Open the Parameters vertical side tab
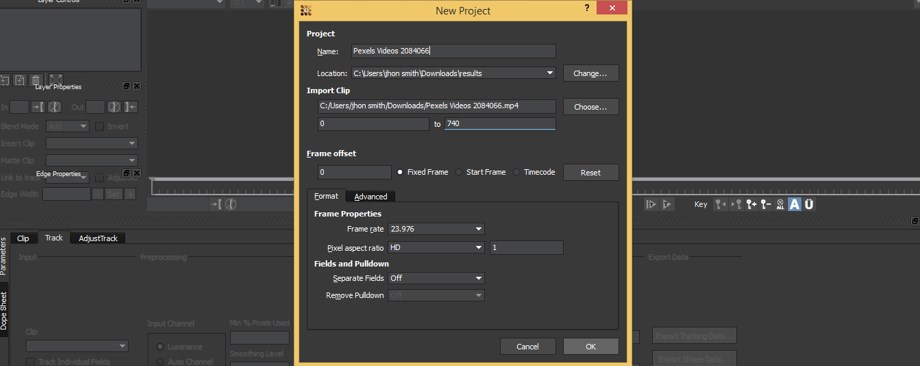Screen dimensions: 920x366 4,256
